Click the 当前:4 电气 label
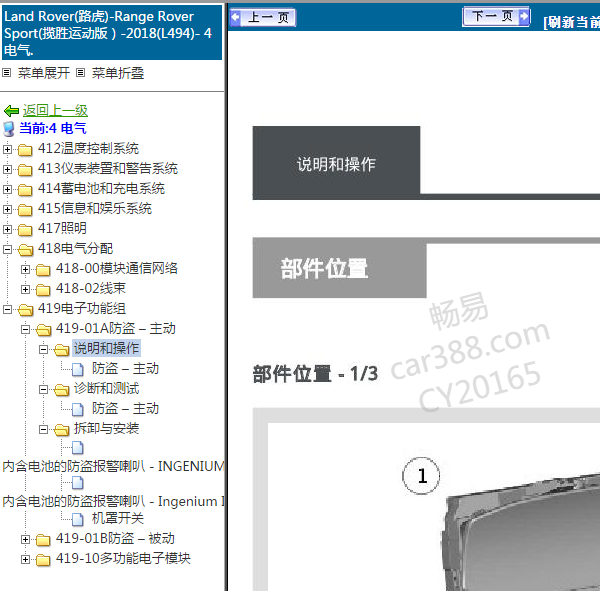Viewport: 600px width, 591px height. (53, 128)
